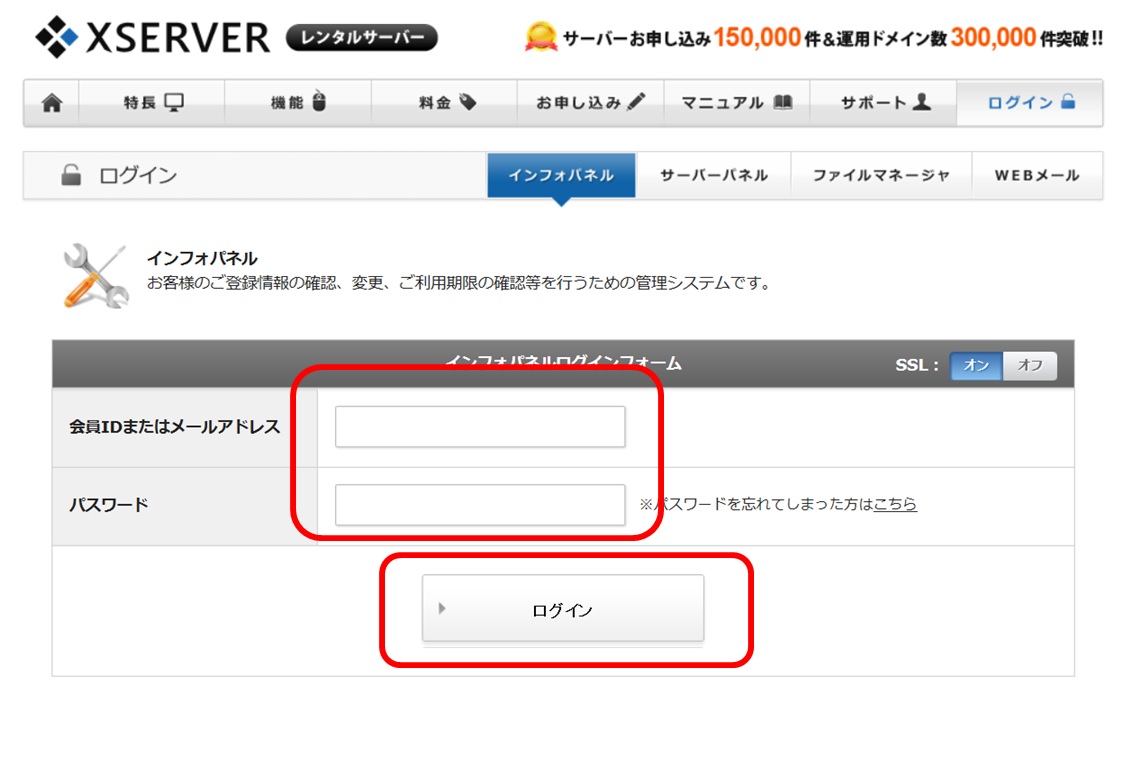
Task: Switch to WEBメール tab
Action: tap(1036, 175)
